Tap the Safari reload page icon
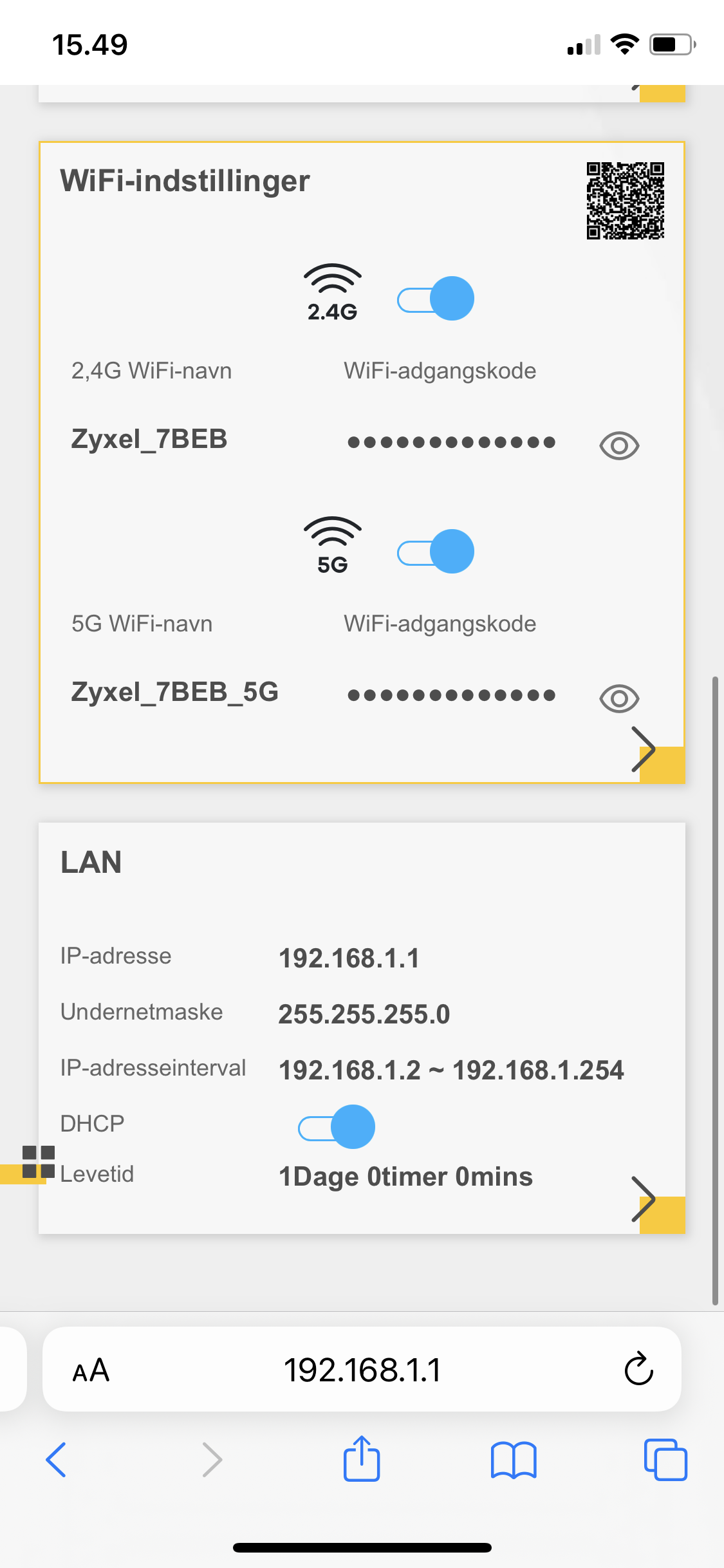Image resolution: width=724 pixels, height=1568 pixels. point(638,1368)
